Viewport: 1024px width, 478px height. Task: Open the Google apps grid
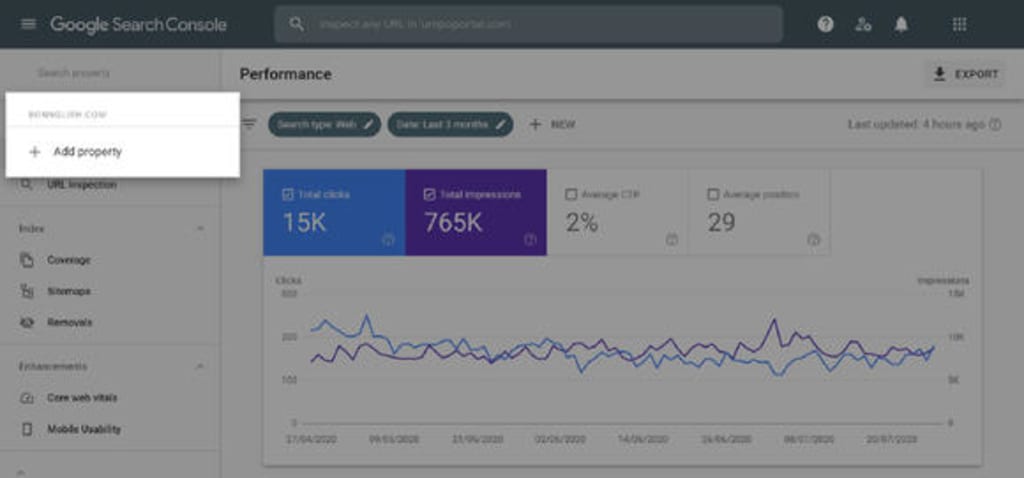click(x=959, y=24)
